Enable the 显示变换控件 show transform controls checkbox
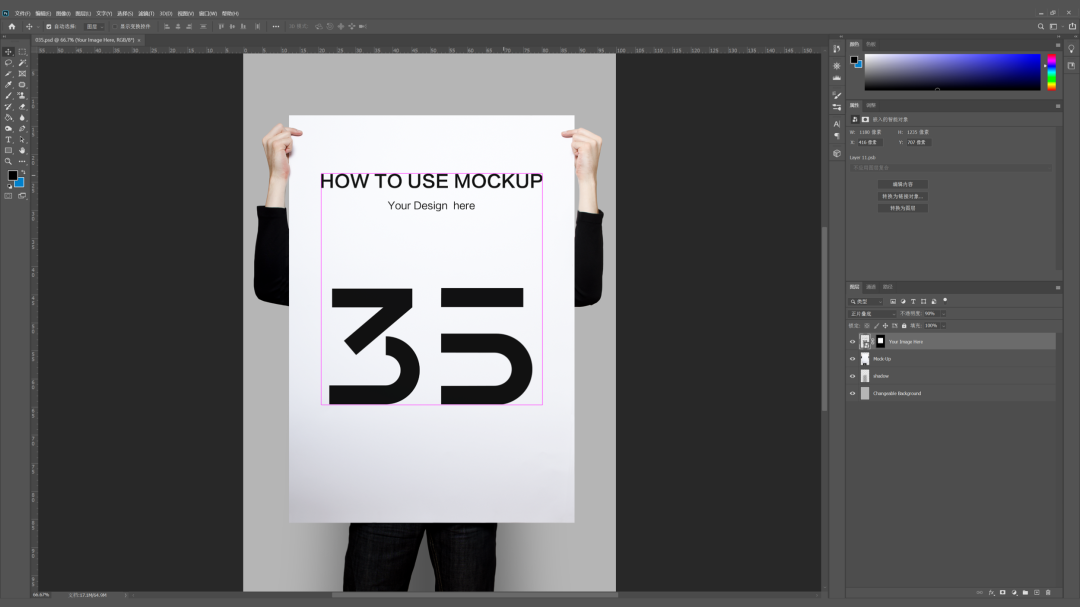 coord(114,26)
